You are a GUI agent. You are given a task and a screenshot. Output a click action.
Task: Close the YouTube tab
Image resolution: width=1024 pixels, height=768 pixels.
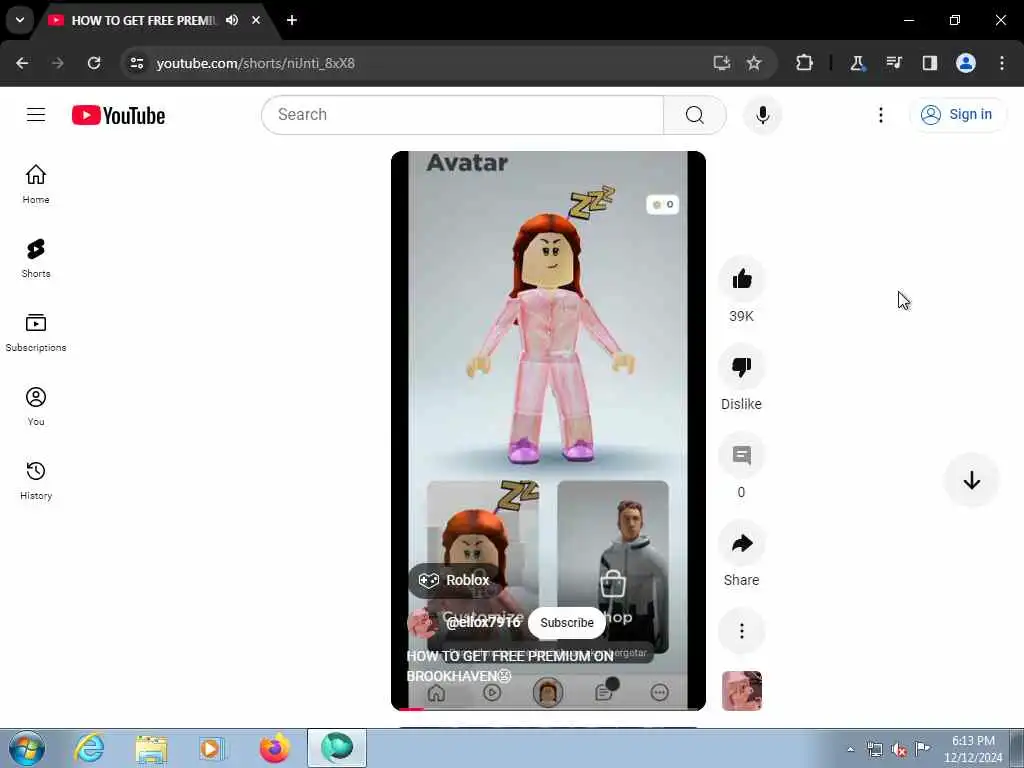pos(256,20)
